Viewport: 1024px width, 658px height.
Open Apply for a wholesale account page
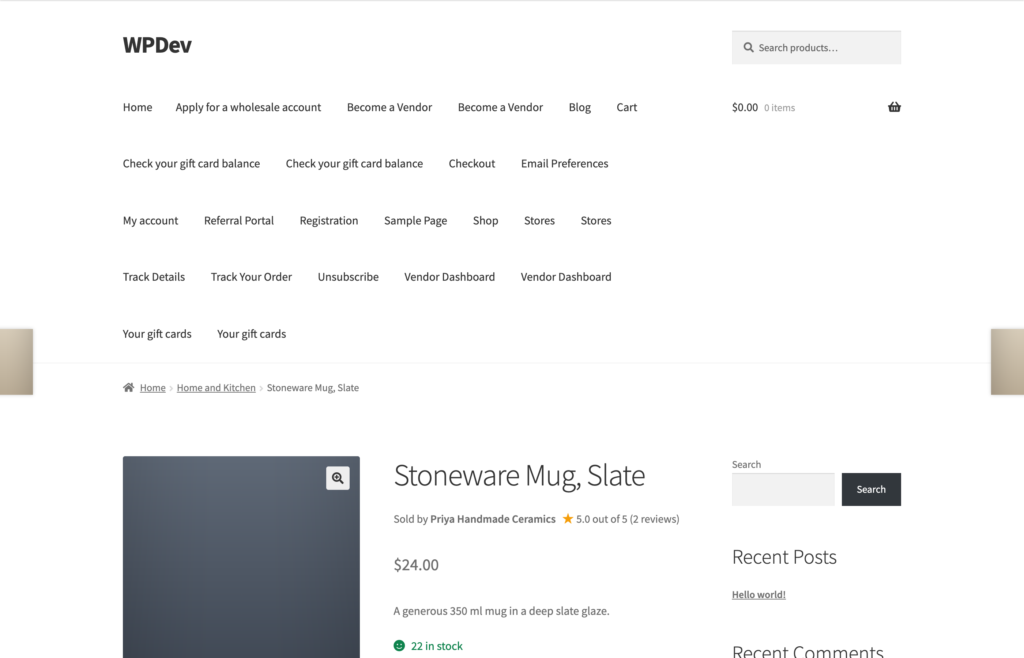(248, 107)
